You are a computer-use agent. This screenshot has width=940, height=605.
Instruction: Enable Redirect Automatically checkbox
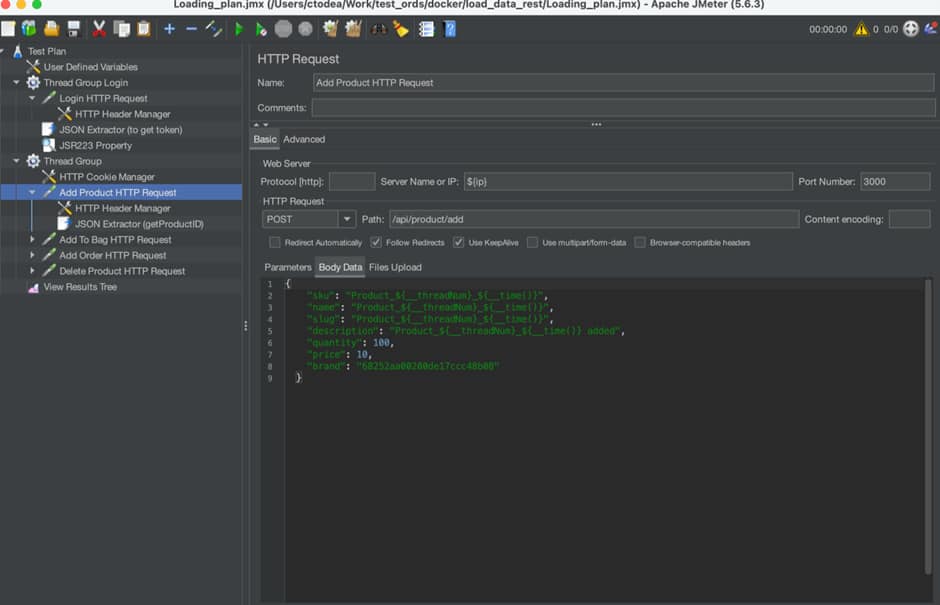[x=275, y=242]
